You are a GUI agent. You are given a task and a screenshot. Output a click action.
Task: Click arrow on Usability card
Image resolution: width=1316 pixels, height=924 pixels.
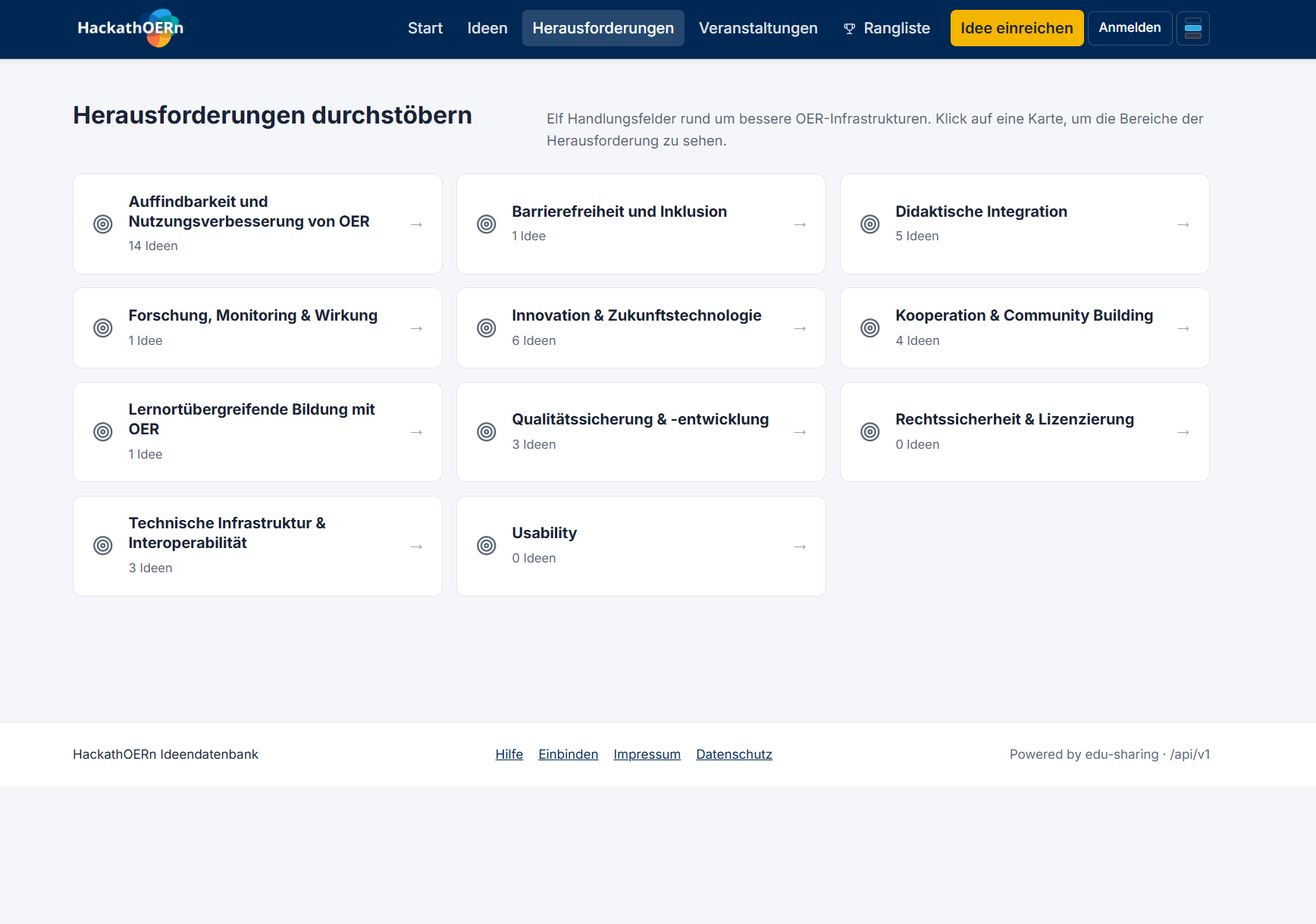tap(800, 547)
